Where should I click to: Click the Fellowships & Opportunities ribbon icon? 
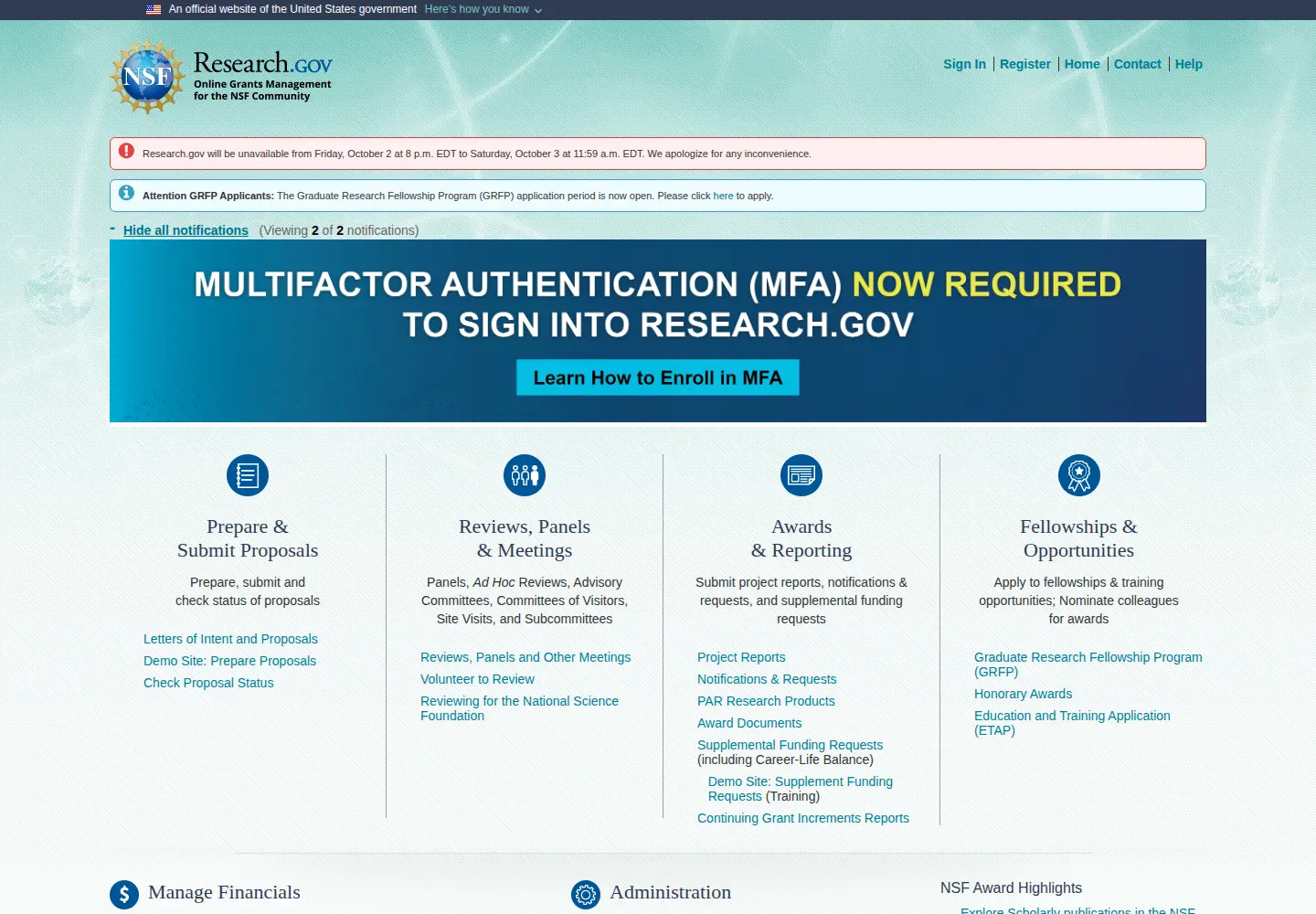pos(1079,475)
